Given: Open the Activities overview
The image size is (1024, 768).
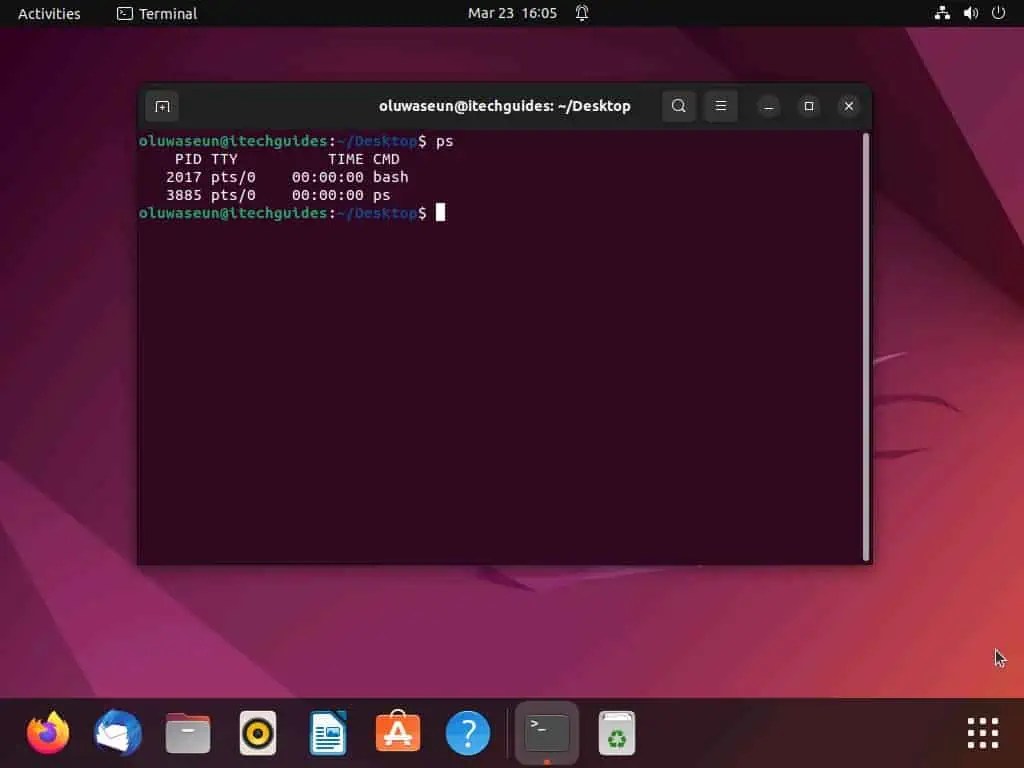Looking at the screenshot, I should [48, 13].
